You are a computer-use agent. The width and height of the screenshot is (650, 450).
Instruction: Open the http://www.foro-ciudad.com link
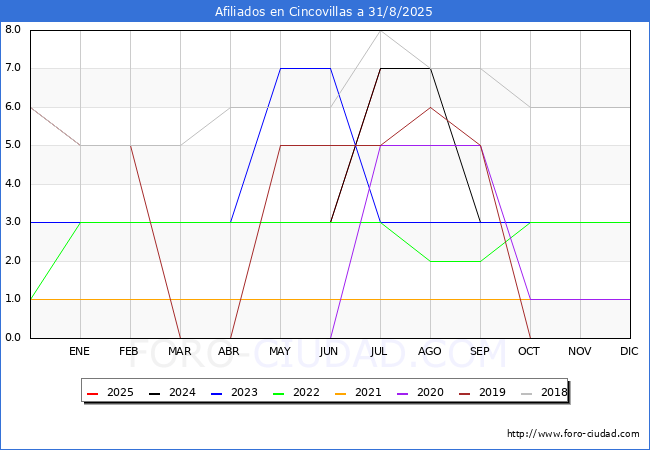[573, 434]
